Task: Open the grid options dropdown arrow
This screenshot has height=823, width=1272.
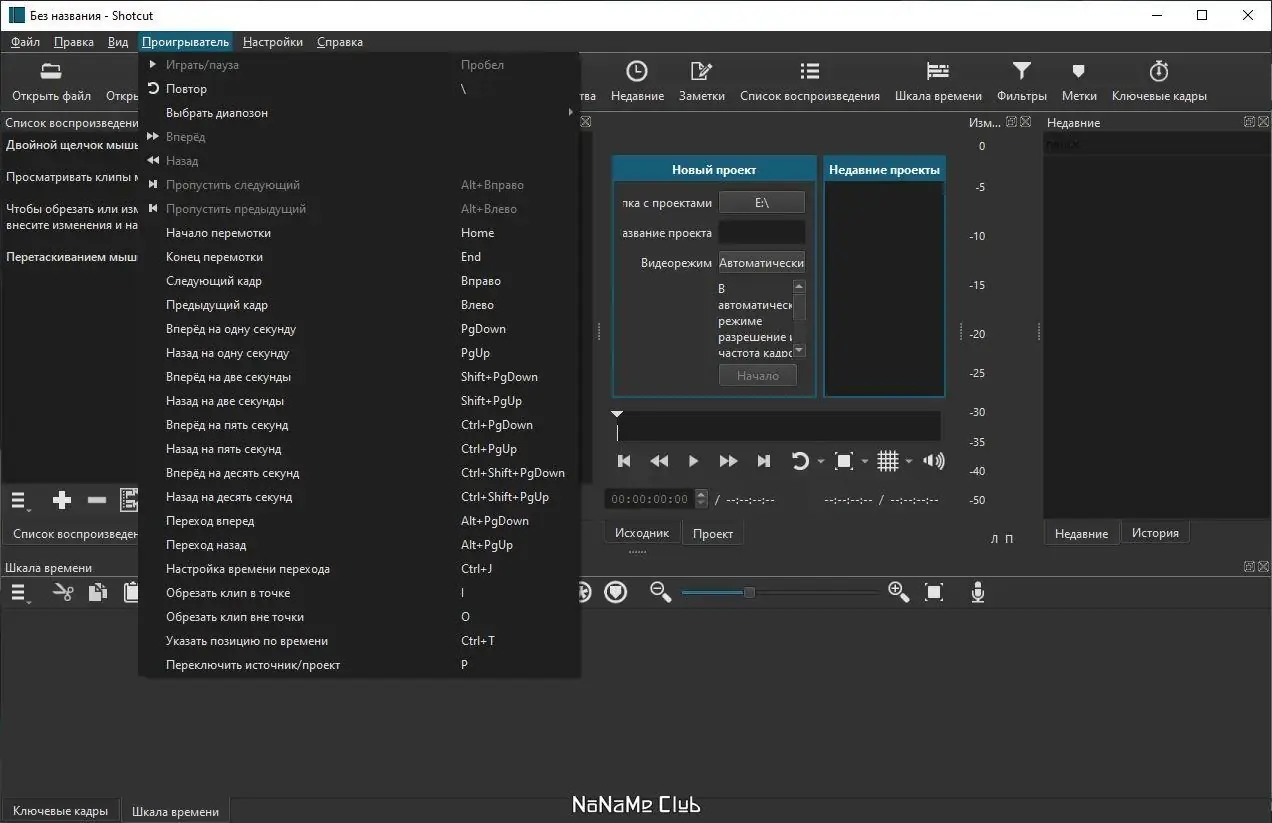Action: [x=909, y=462]
